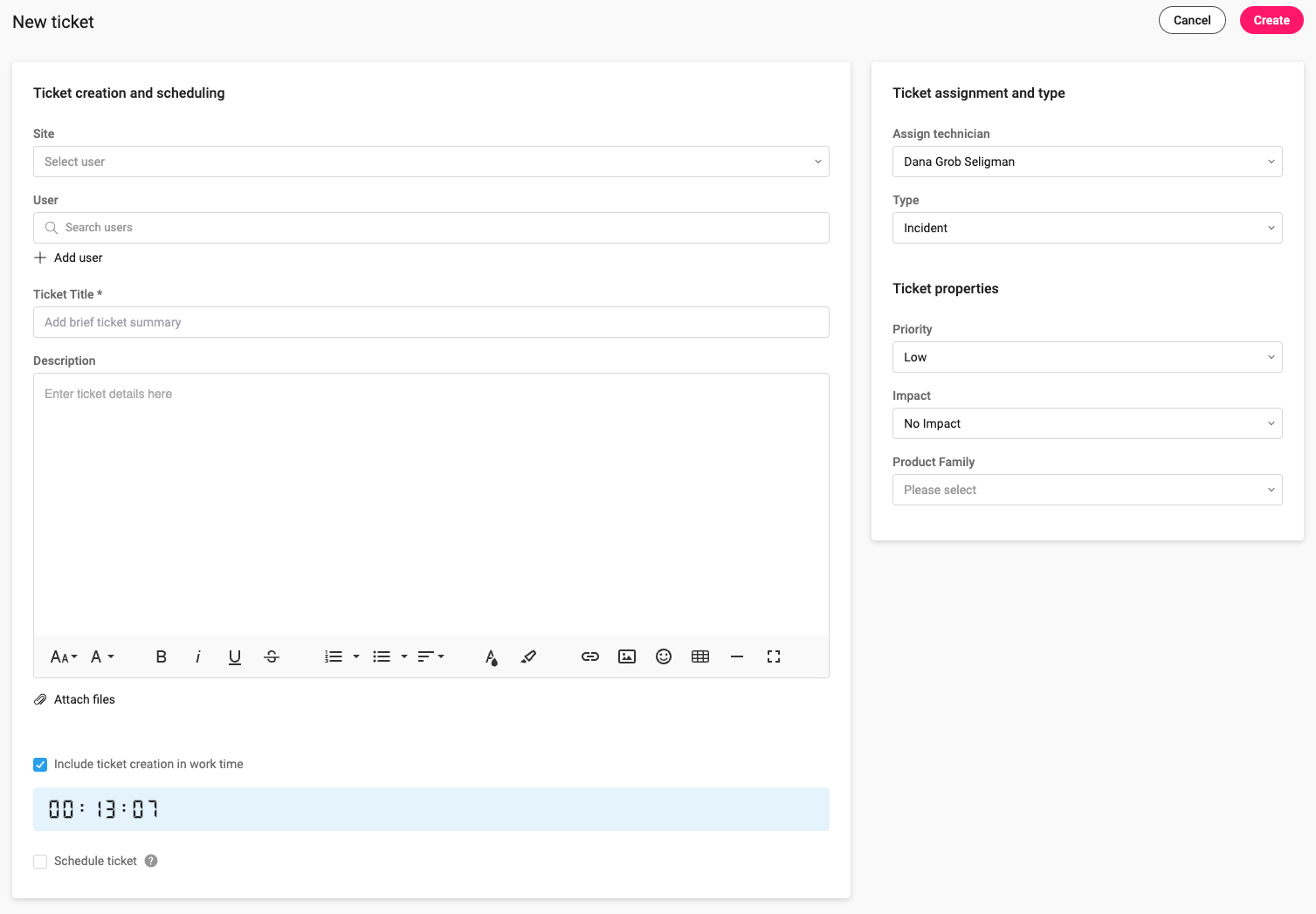Focus the Search users field
This screenshot has height=914, width=1316.
(x=431, y=228)
